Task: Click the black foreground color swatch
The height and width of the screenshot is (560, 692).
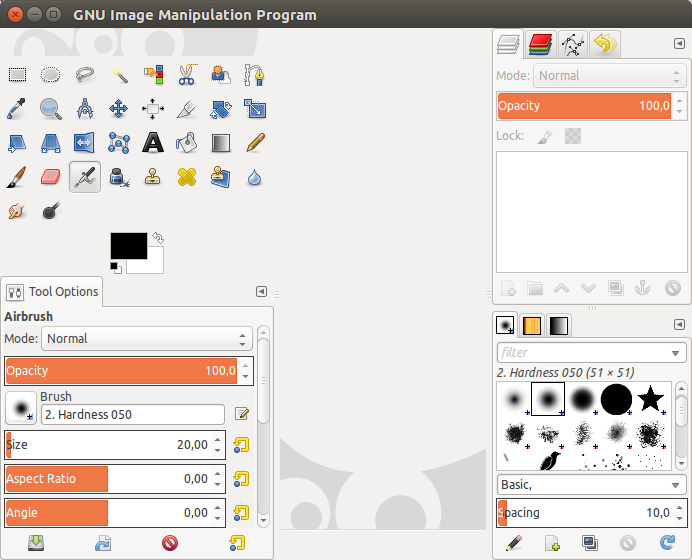Action: (128, 246)
